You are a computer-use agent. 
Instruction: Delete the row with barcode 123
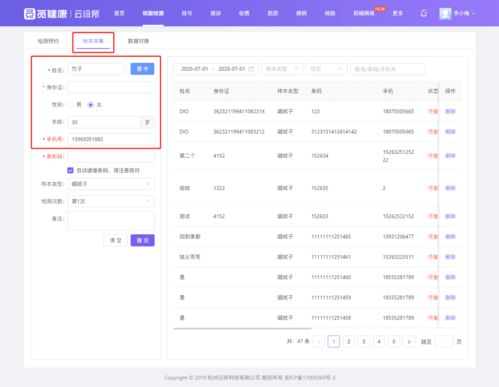tap(450, 111)
